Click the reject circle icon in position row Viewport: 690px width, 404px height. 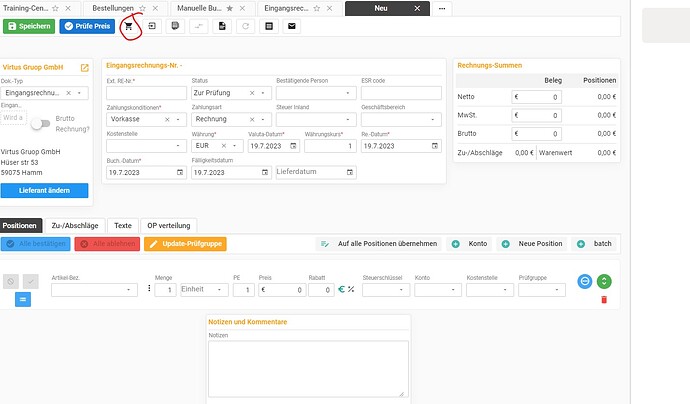pyautogui.click(x=11, y=281)
